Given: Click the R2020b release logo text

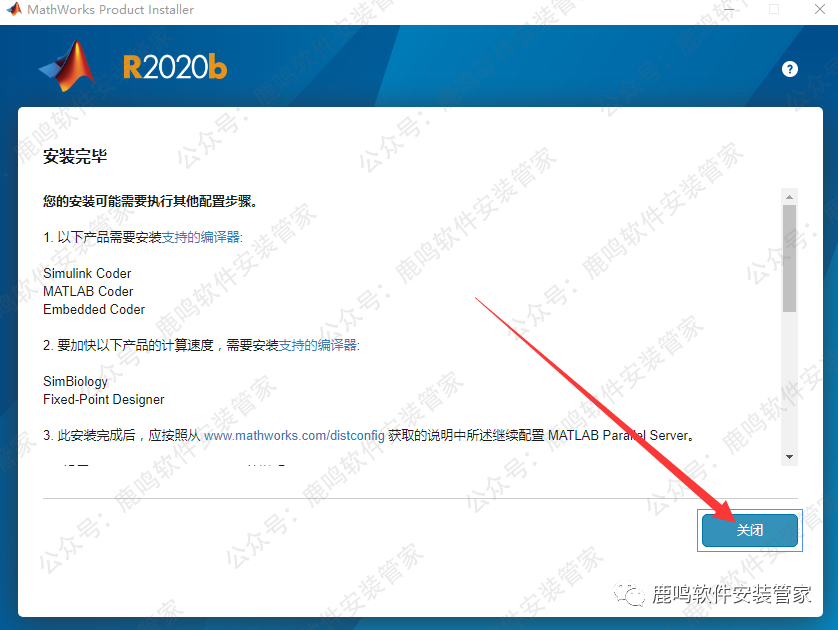Looking at the screenshot, I should click(175, 67).
